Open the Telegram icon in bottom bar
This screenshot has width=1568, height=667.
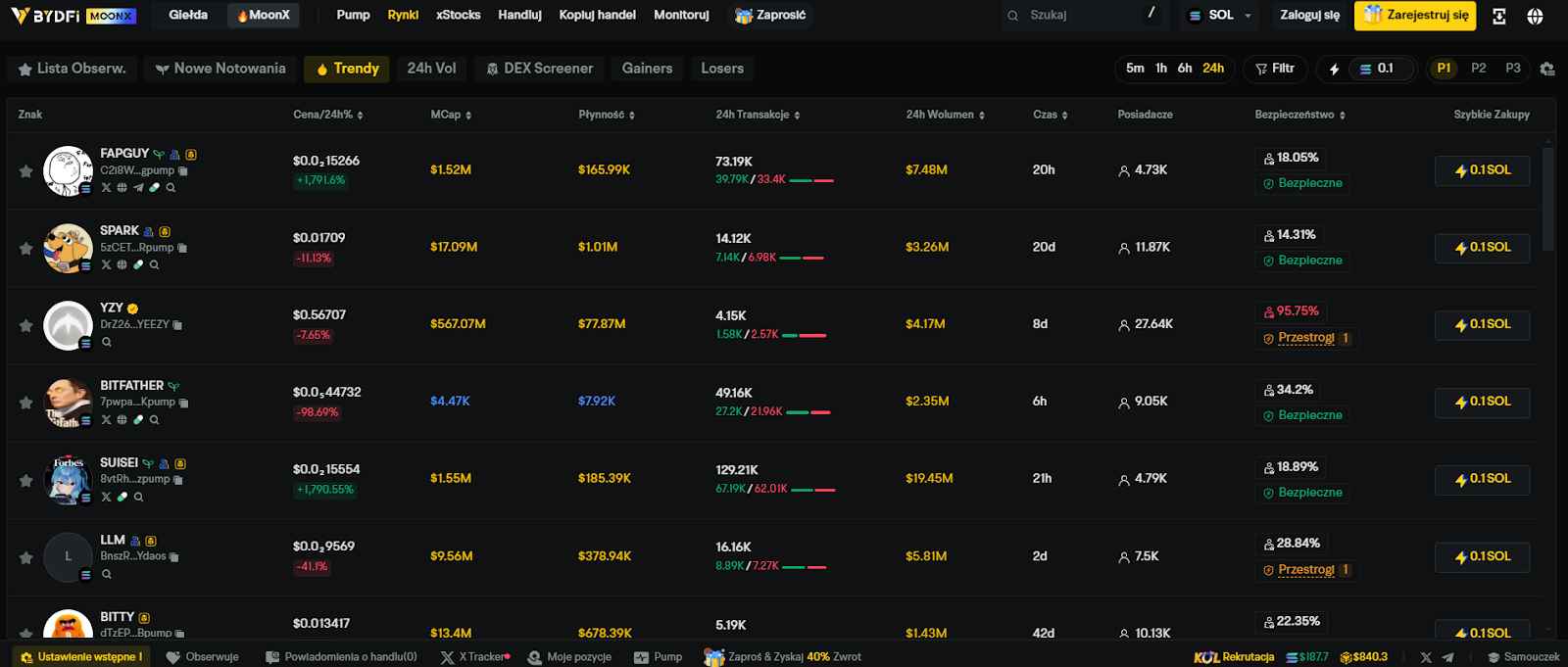click(x=1448, y=657)
